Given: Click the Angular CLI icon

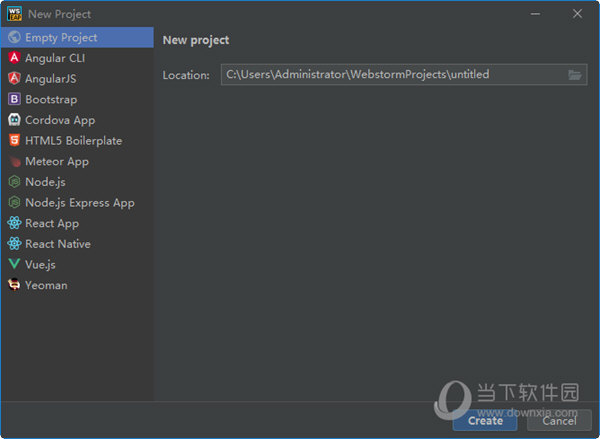Looking at the screenshot, I should point(14,58).
